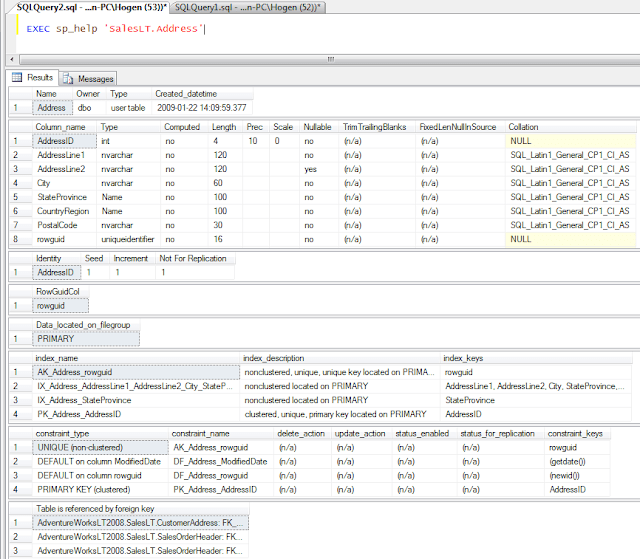Select the uniqueidentifier type cell
640x559 pixels.
pos(129,239)
